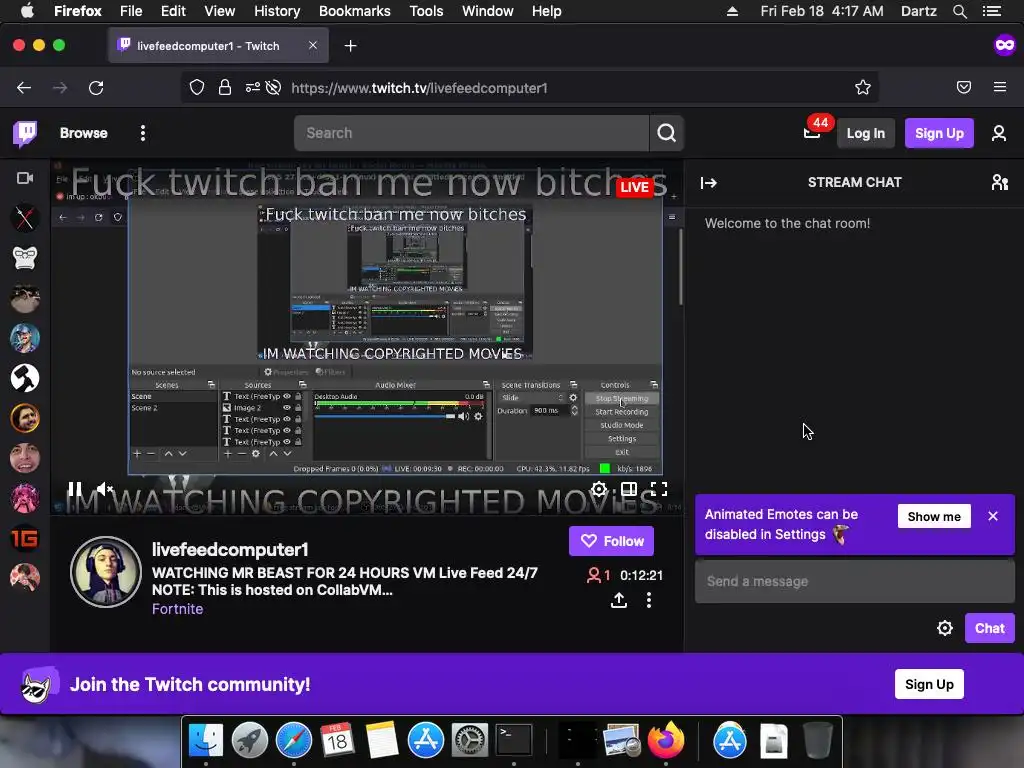
Task: Click the streamer profile avatar
Action: [106, 572]
